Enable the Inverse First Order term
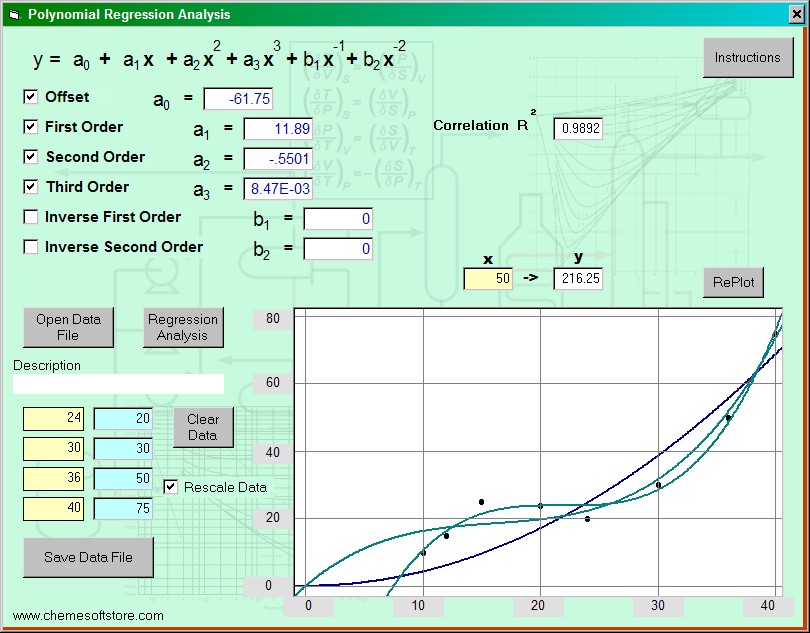This screenshot has height=633, width=810. tap(31, 217)
